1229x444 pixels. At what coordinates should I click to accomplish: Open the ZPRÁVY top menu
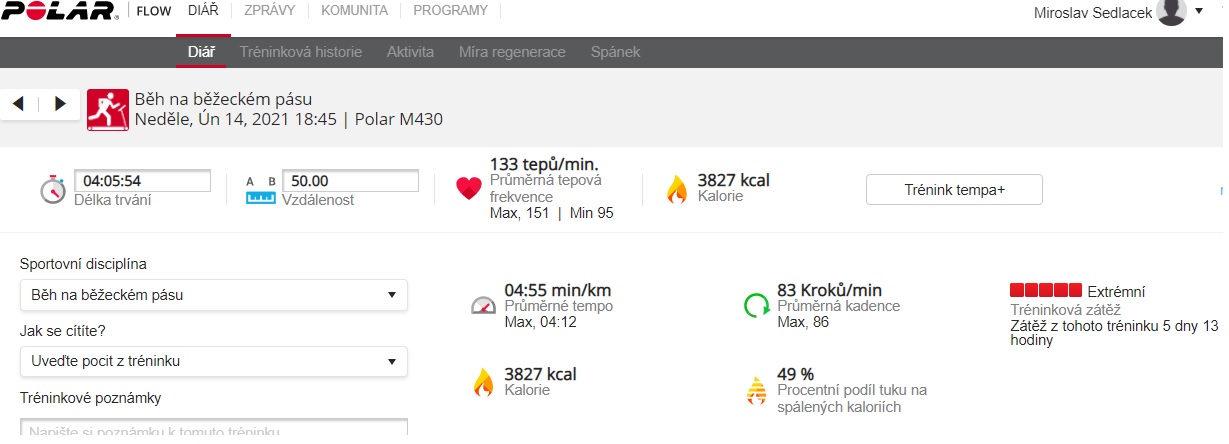point(269,11)
